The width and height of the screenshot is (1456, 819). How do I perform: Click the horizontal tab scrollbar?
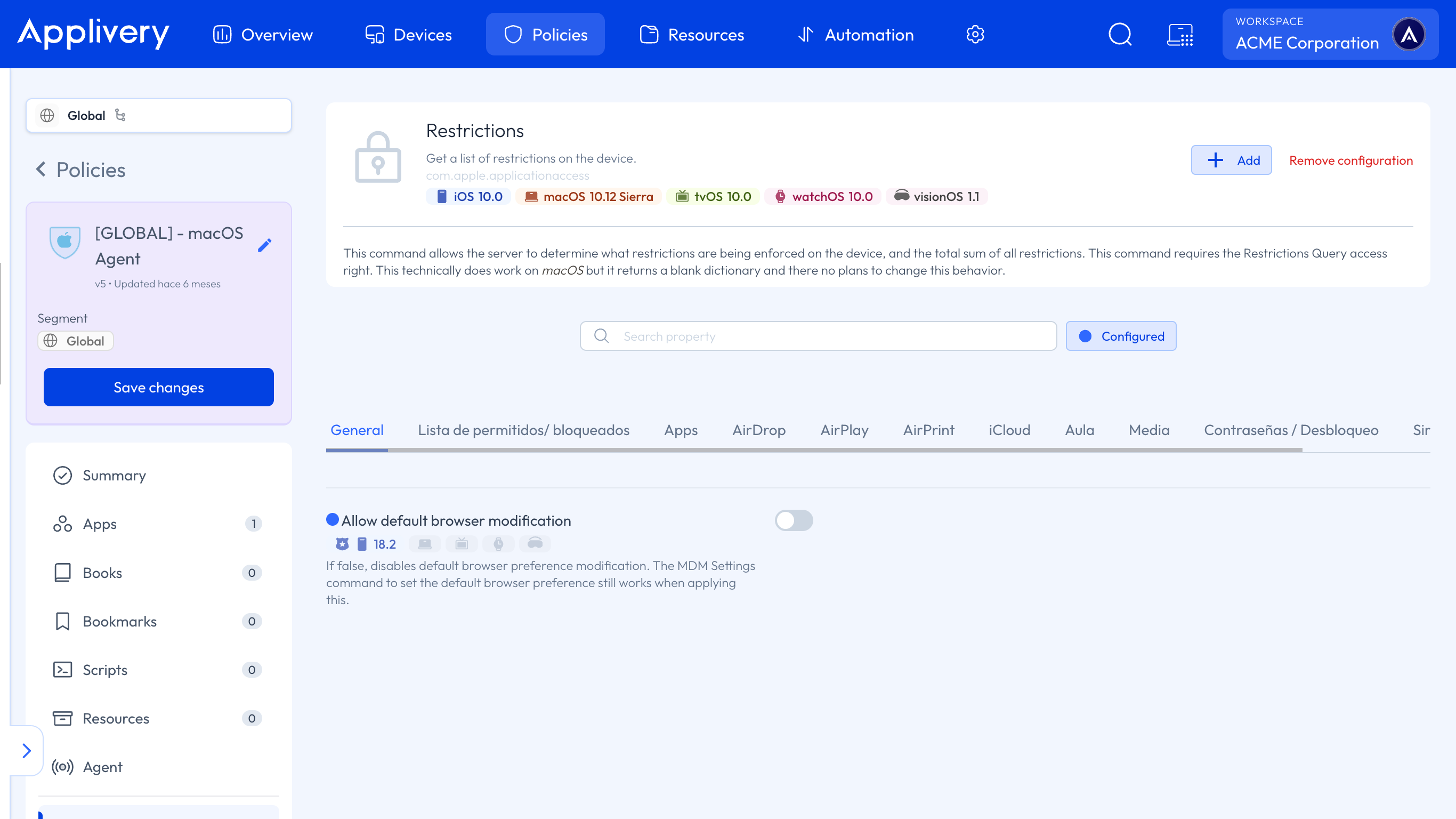point(814,450)
